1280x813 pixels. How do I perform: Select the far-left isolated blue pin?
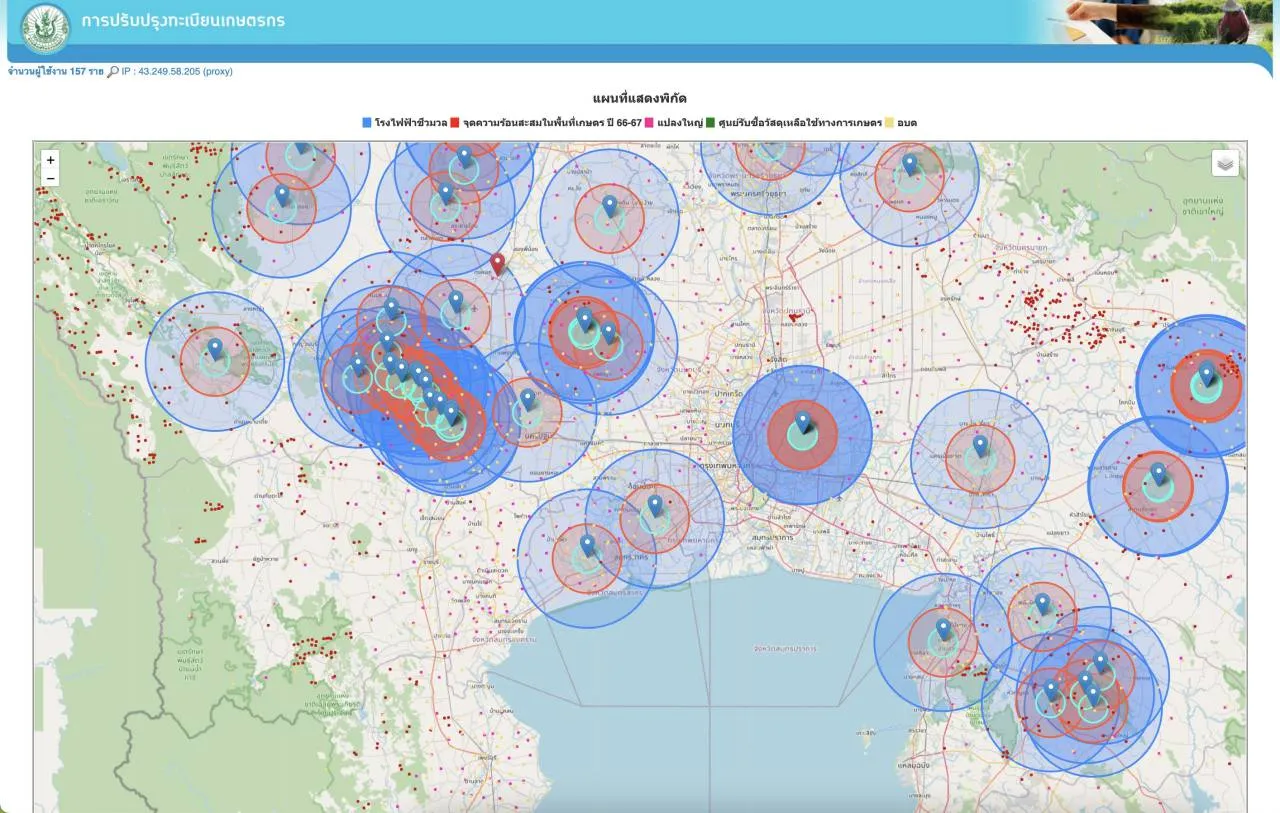pyautogui.click(x=215, y=350)
